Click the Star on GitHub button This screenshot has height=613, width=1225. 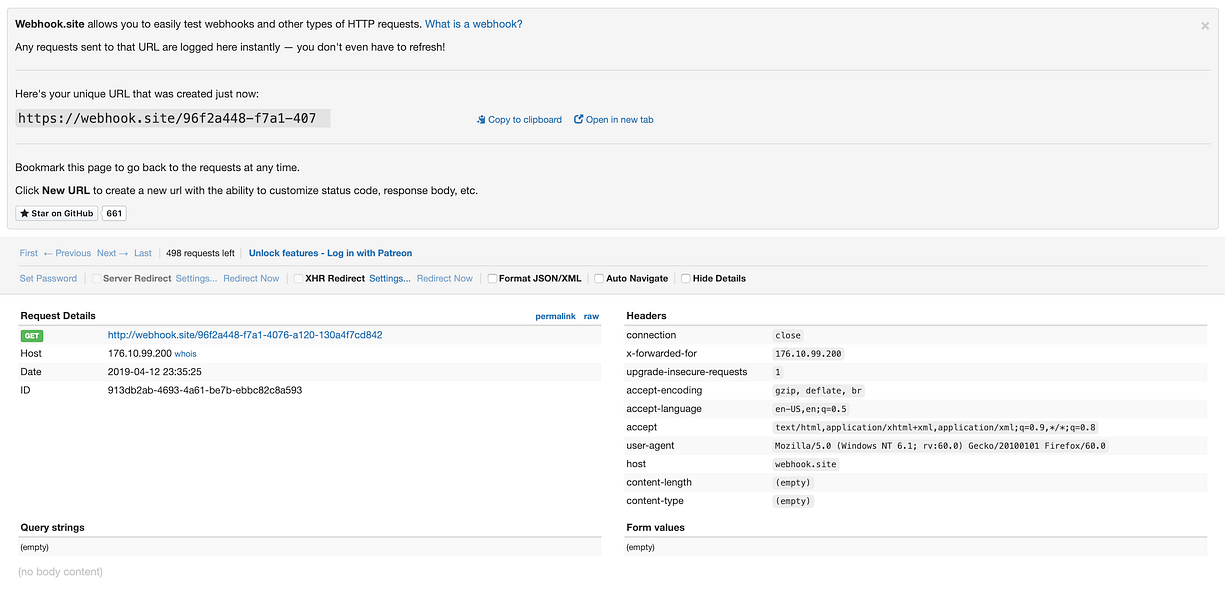[57, 213]
